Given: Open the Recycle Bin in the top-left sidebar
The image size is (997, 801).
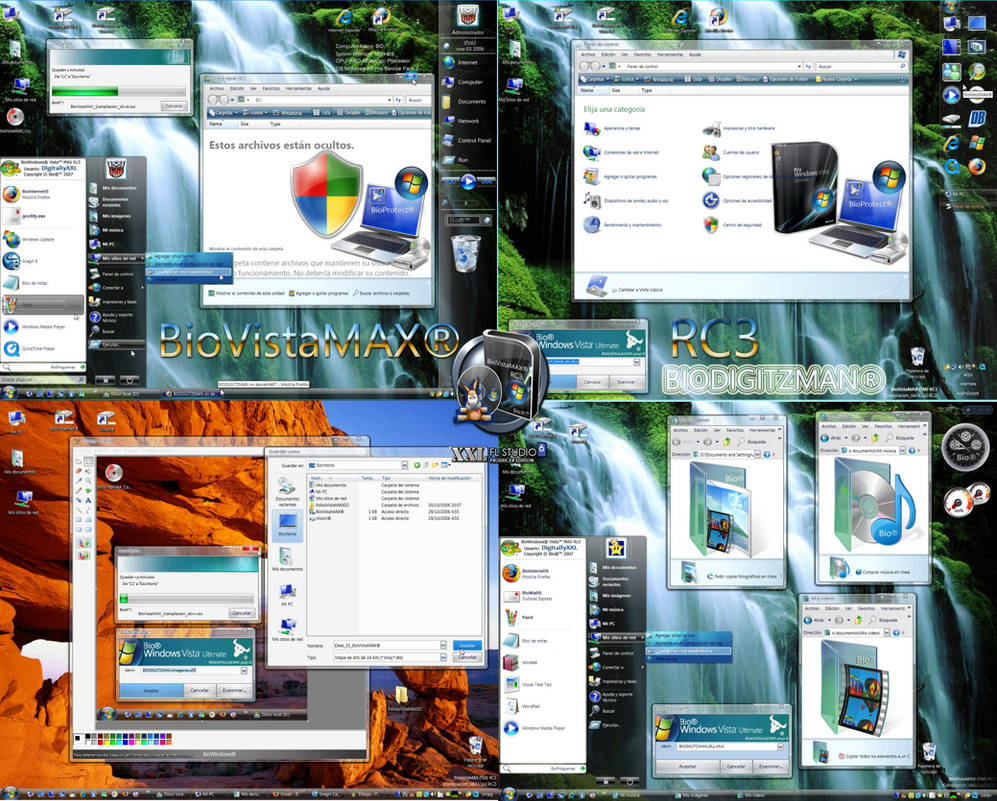Looking at the screenshot, I should coord(465,254).
